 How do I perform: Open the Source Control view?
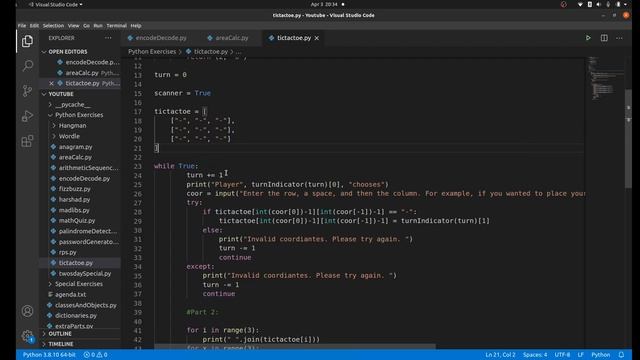pyautogui.click(x=27, y=91)
